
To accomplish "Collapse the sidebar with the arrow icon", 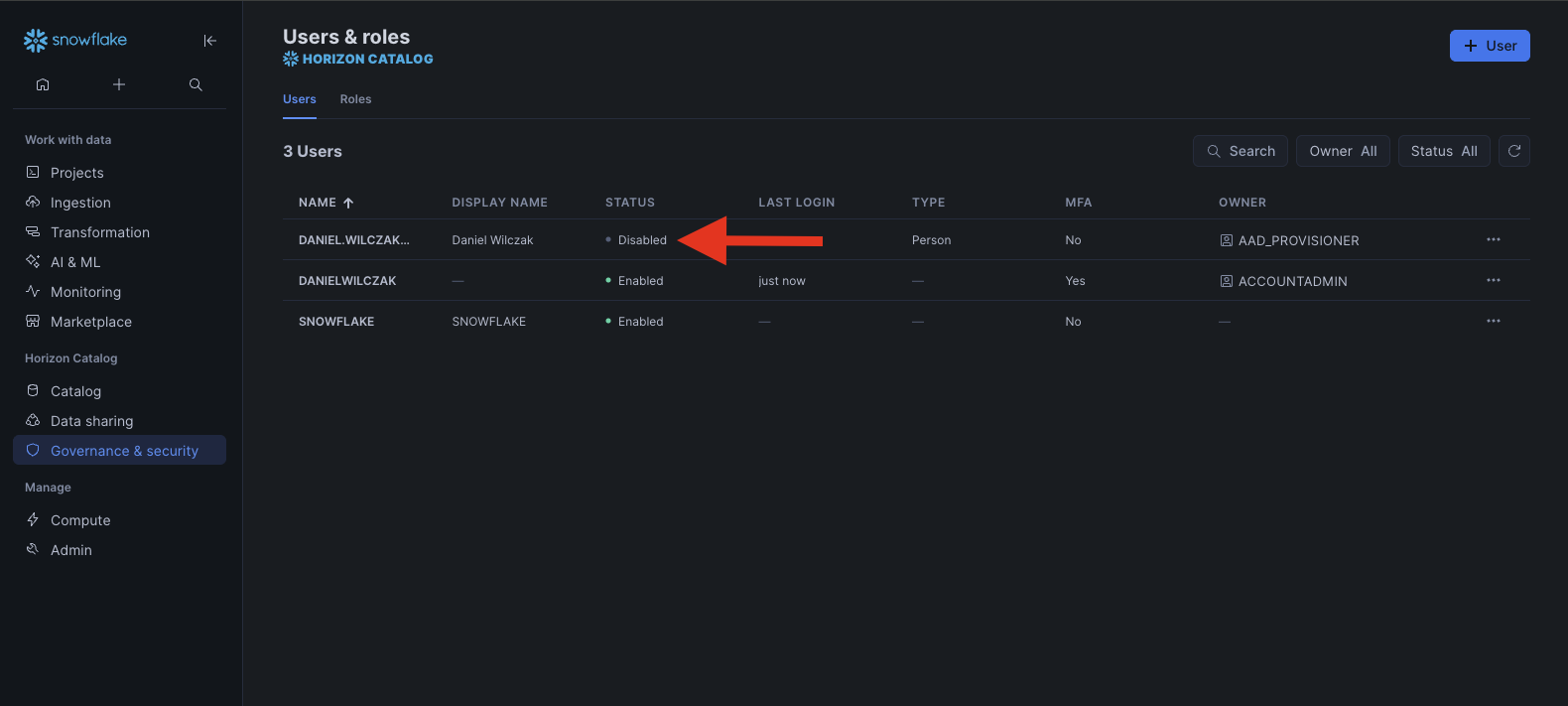I will [209, 41].
